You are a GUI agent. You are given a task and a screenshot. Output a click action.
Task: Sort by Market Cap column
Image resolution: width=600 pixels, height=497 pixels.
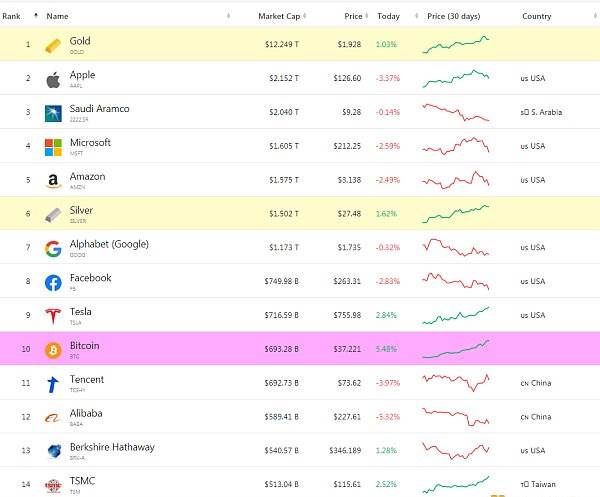[x=279, y=16]
